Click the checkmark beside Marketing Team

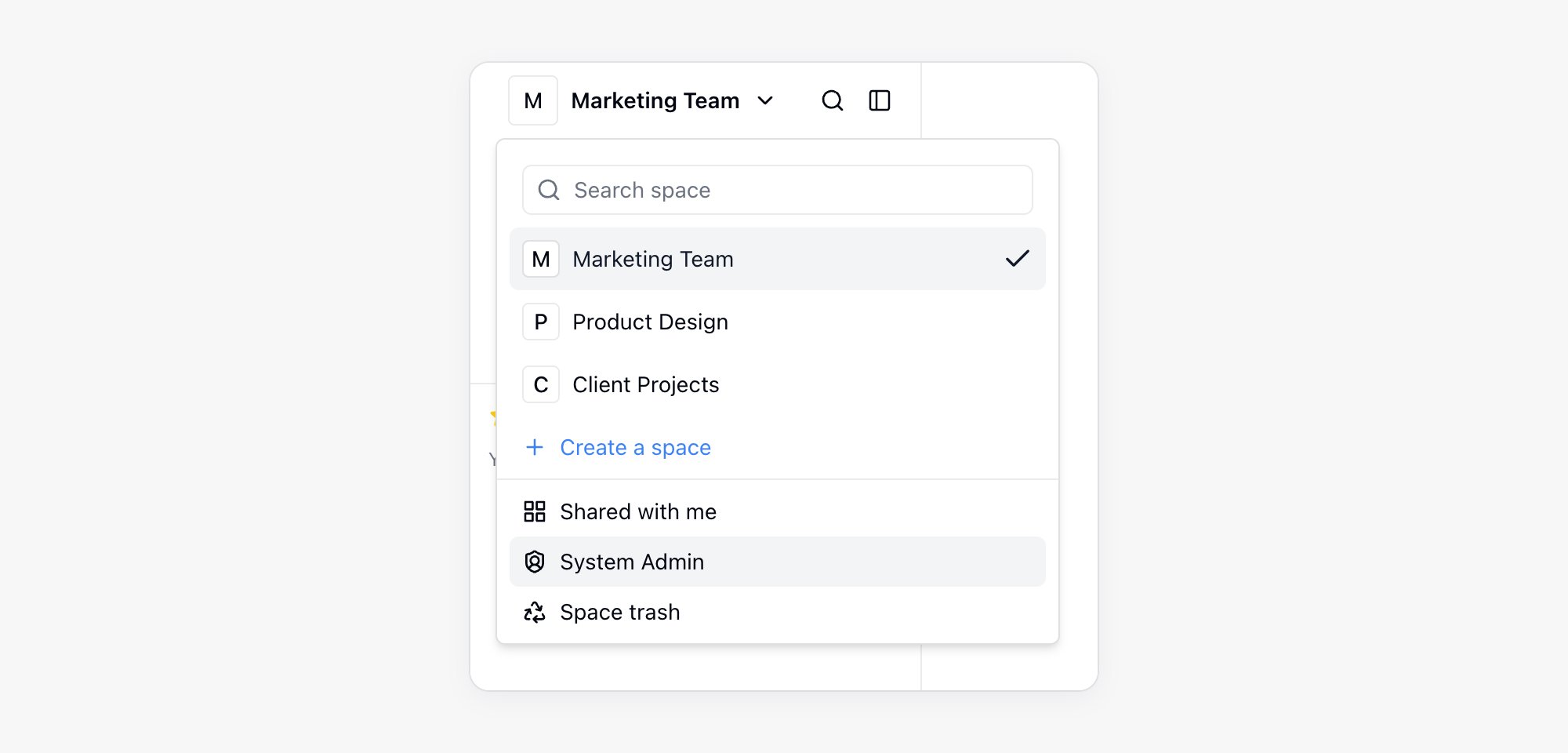click(1017, 258)
